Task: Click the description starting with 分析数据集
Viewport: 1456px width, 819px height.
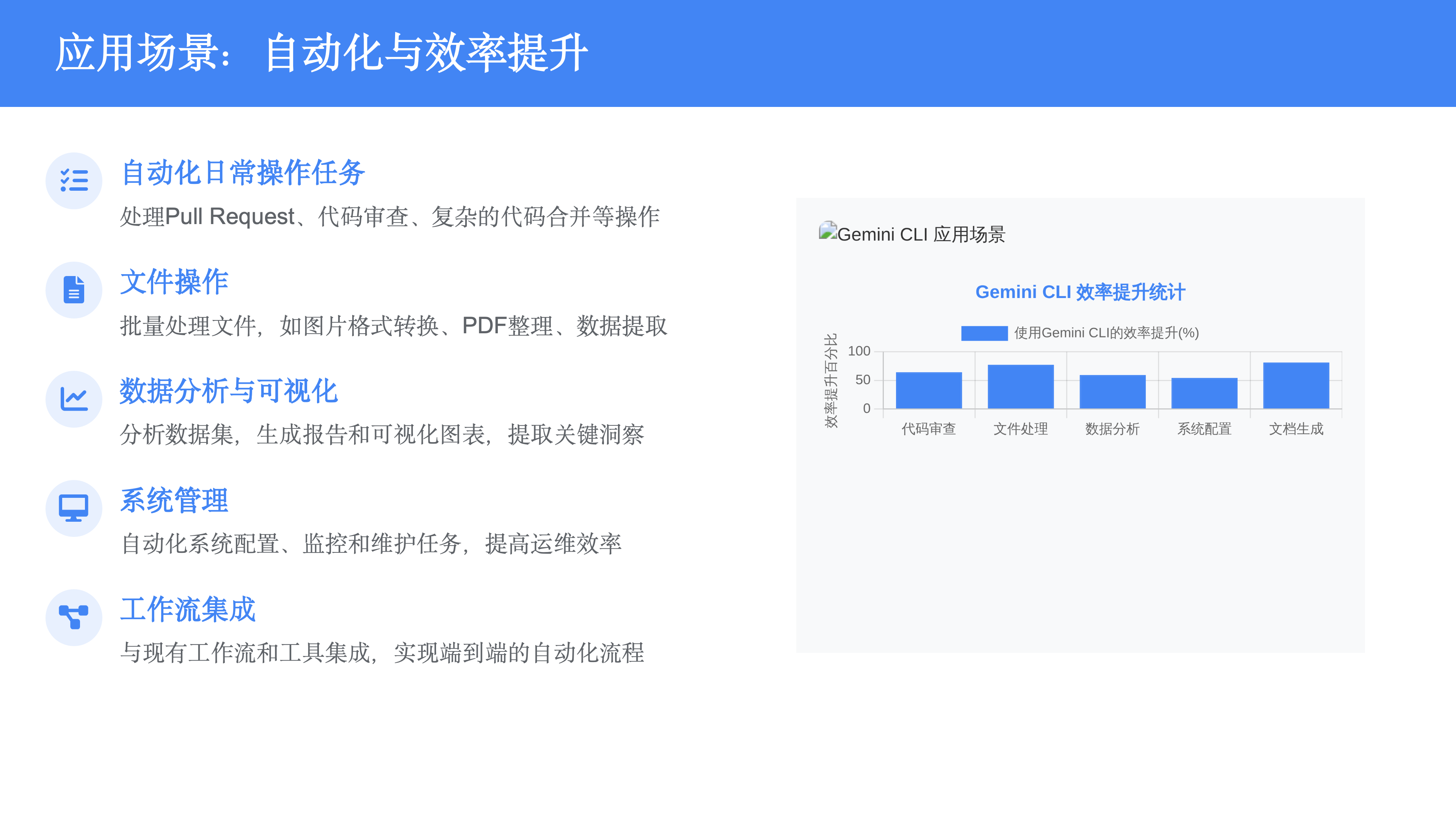Action: click(x=382, y=435)
